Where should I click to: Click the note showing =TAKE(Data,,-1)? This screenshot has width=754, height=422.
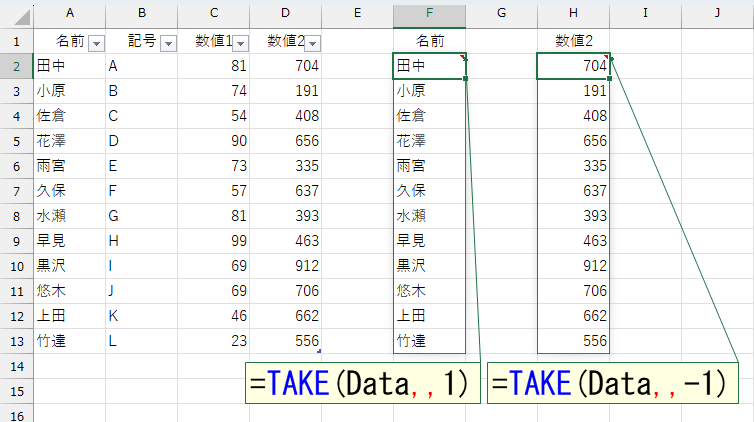[x=613, y=383]
